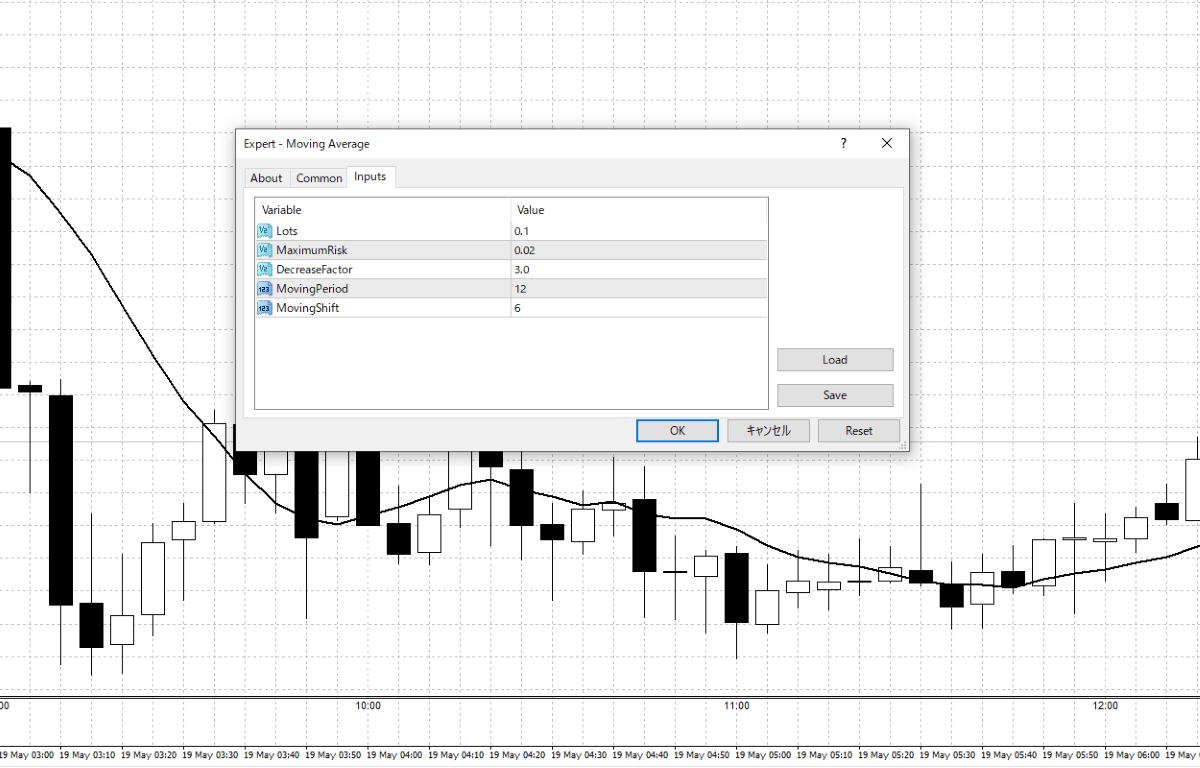Screen dimensions: 1200x768
Task: Click the 123 integer icon beside MovingPeriod
Action: 264,288
